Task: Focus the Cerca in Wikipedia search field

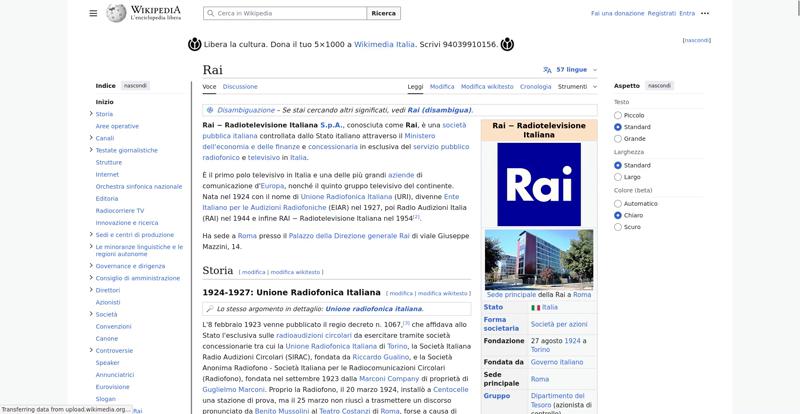Action: (285, 13)
